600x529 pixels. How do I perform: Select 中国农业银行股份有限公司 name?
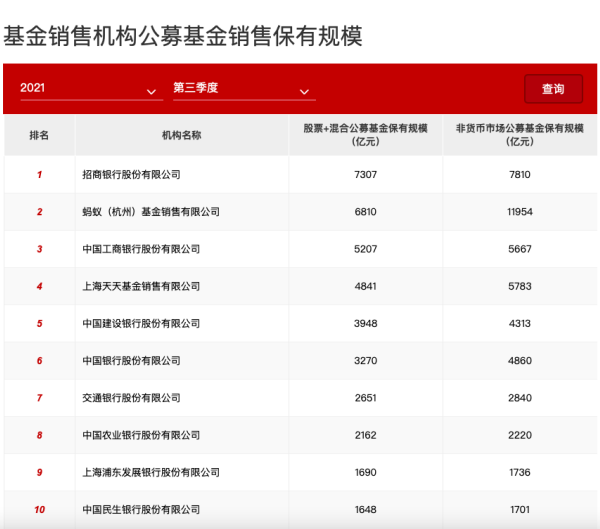coord(141,435)
